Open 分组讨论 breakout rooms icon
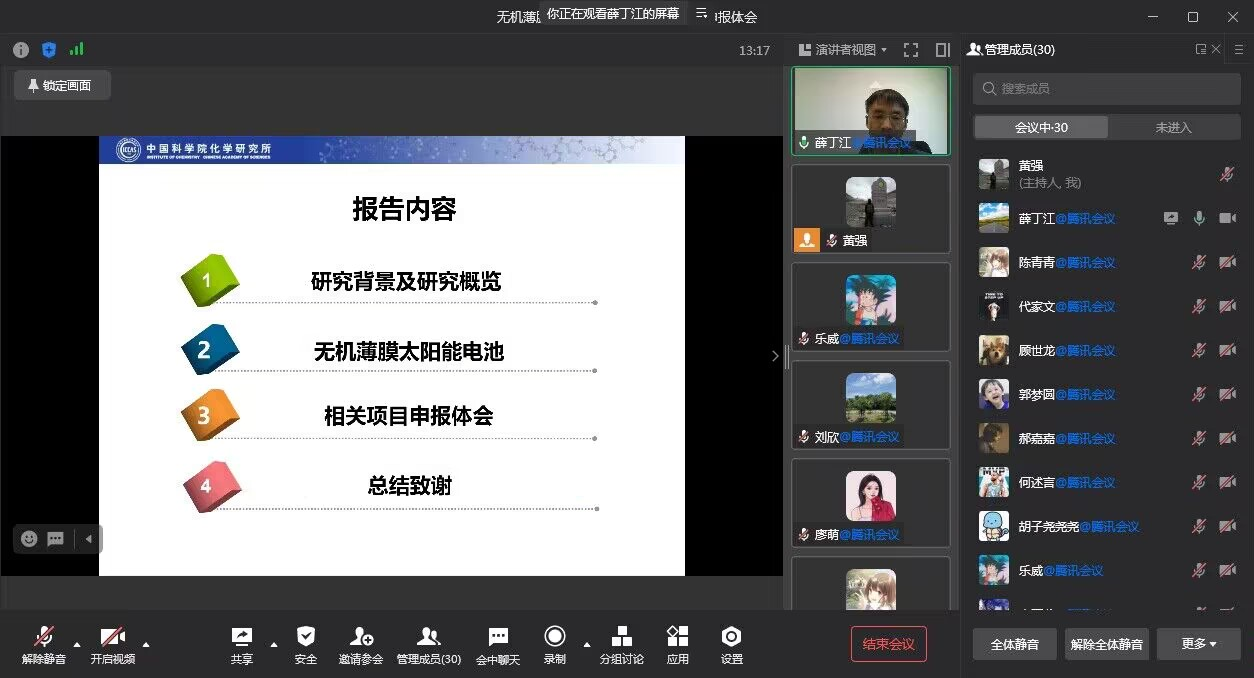Image resolution: width=1254 pixels, height=678 pixels. [622, 637]
